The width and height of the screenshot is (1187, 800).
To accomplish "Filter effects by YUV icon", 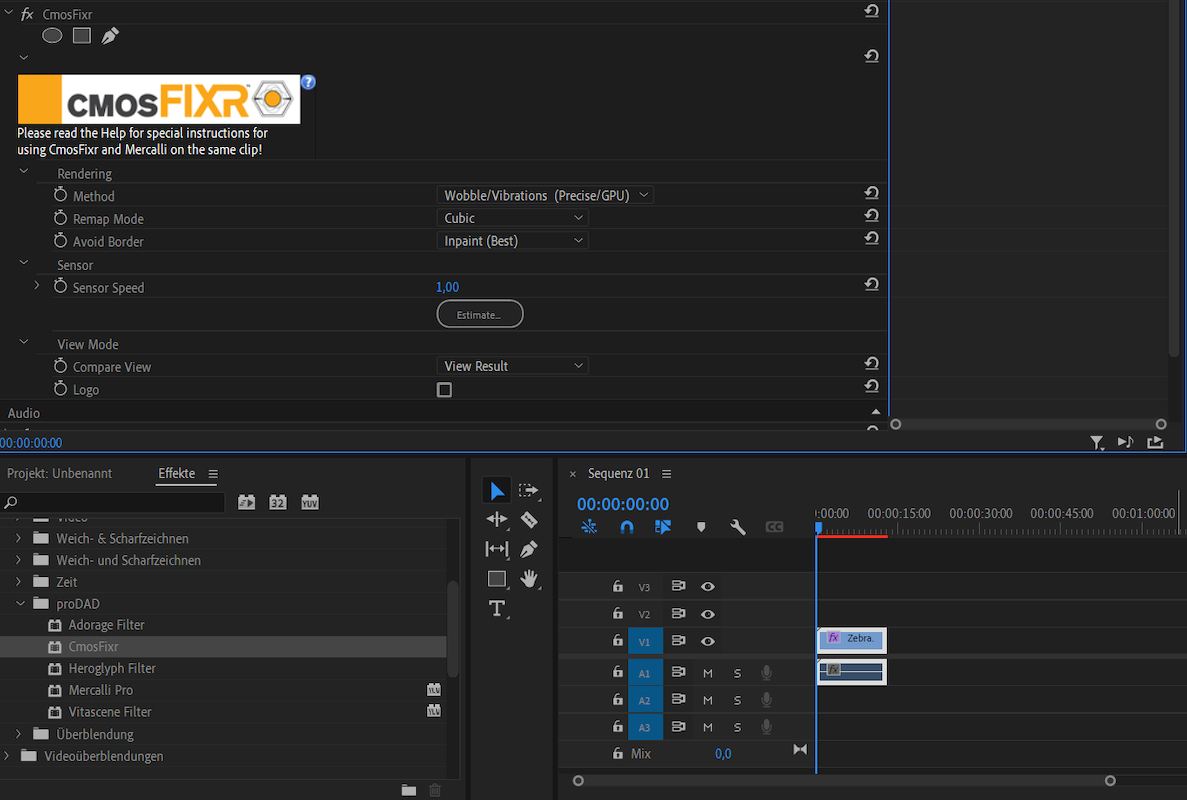I will 310,502.
